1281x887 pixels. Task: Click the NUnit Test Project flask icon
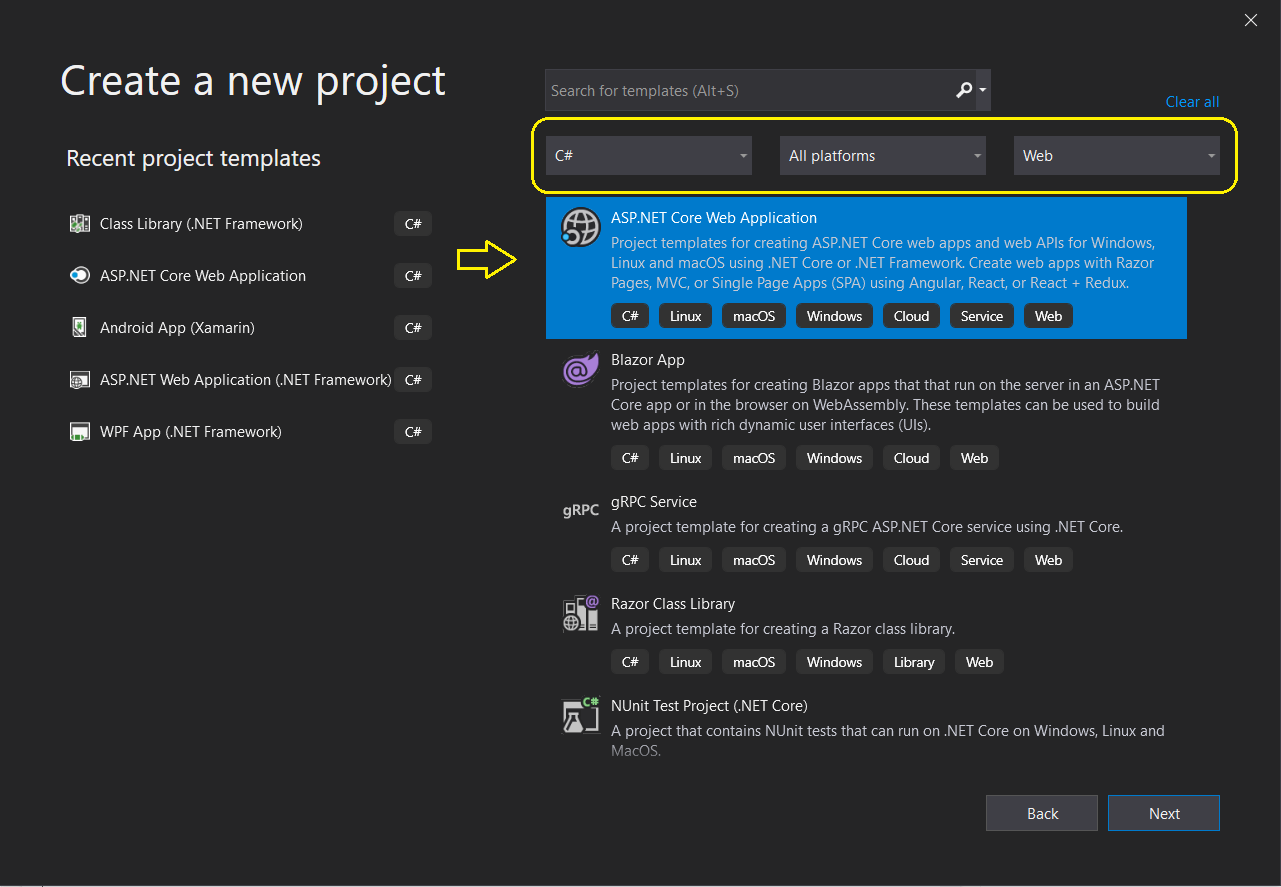(x=580, y=715)
